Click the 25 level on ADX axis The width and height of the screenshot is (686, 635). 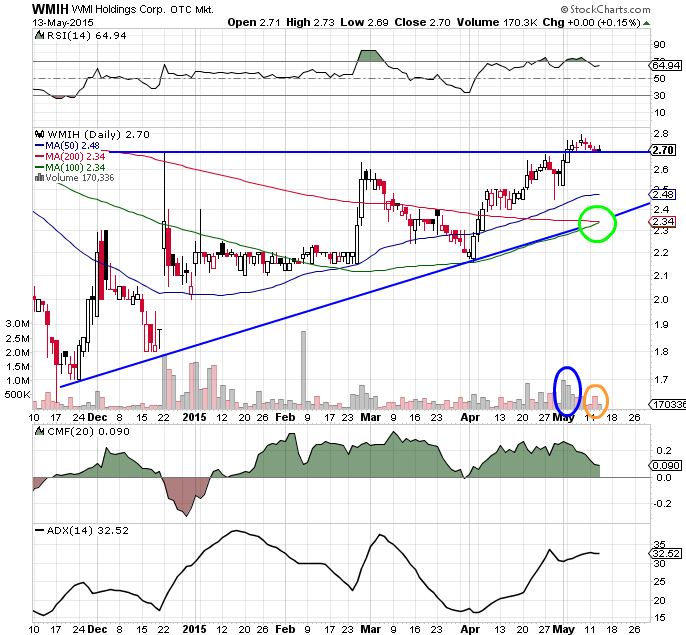tap(659, 582)
